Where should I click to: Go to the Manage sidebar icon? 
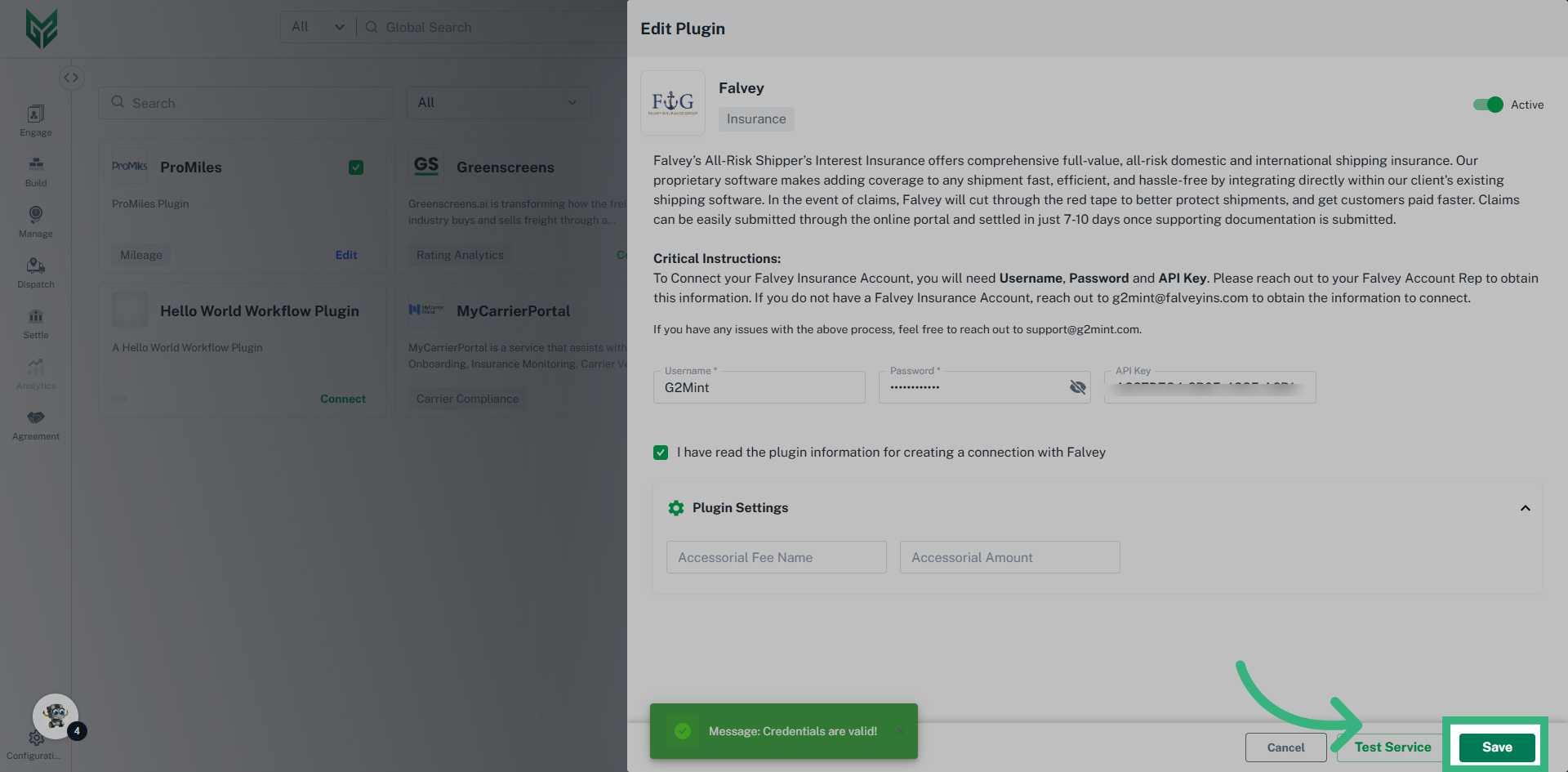[36, 221]
